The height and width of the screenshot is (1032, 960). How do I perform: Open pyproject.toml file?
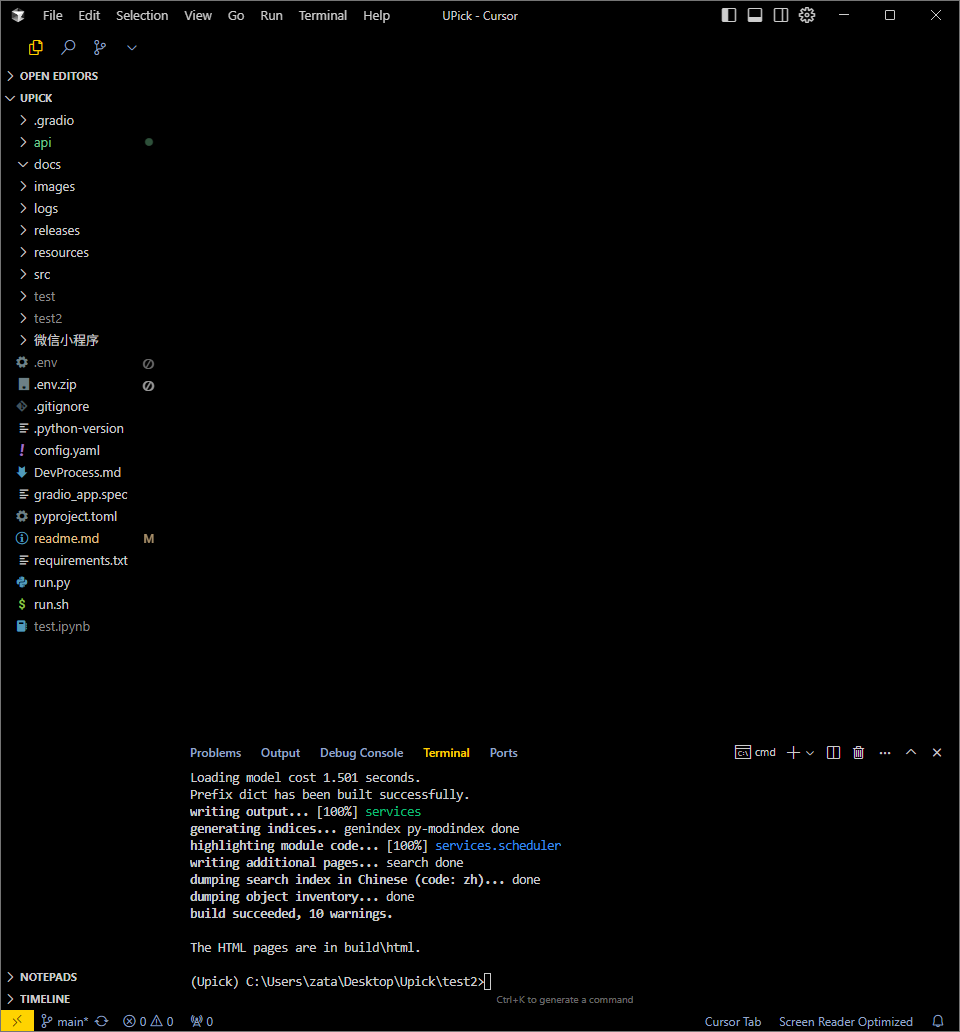point(80,516)
